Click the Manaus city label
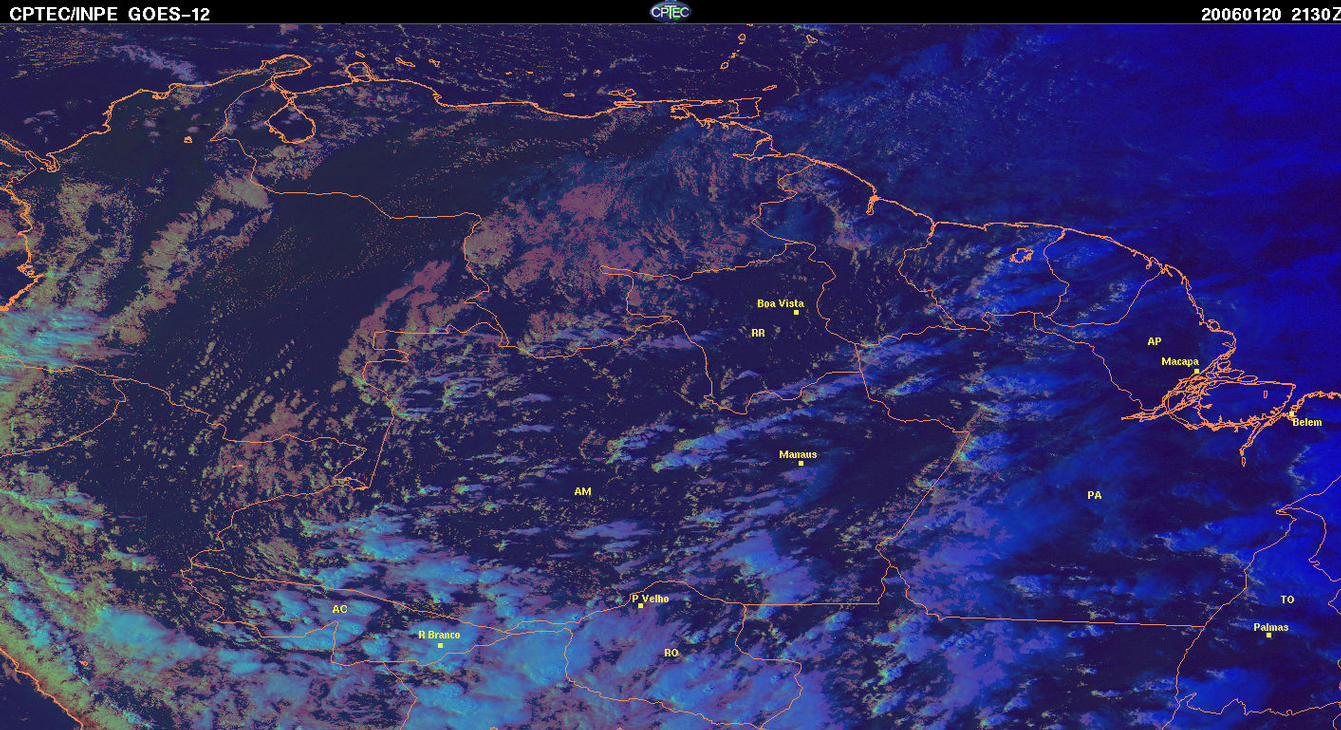1341x730 pixels. click(798, 454)
